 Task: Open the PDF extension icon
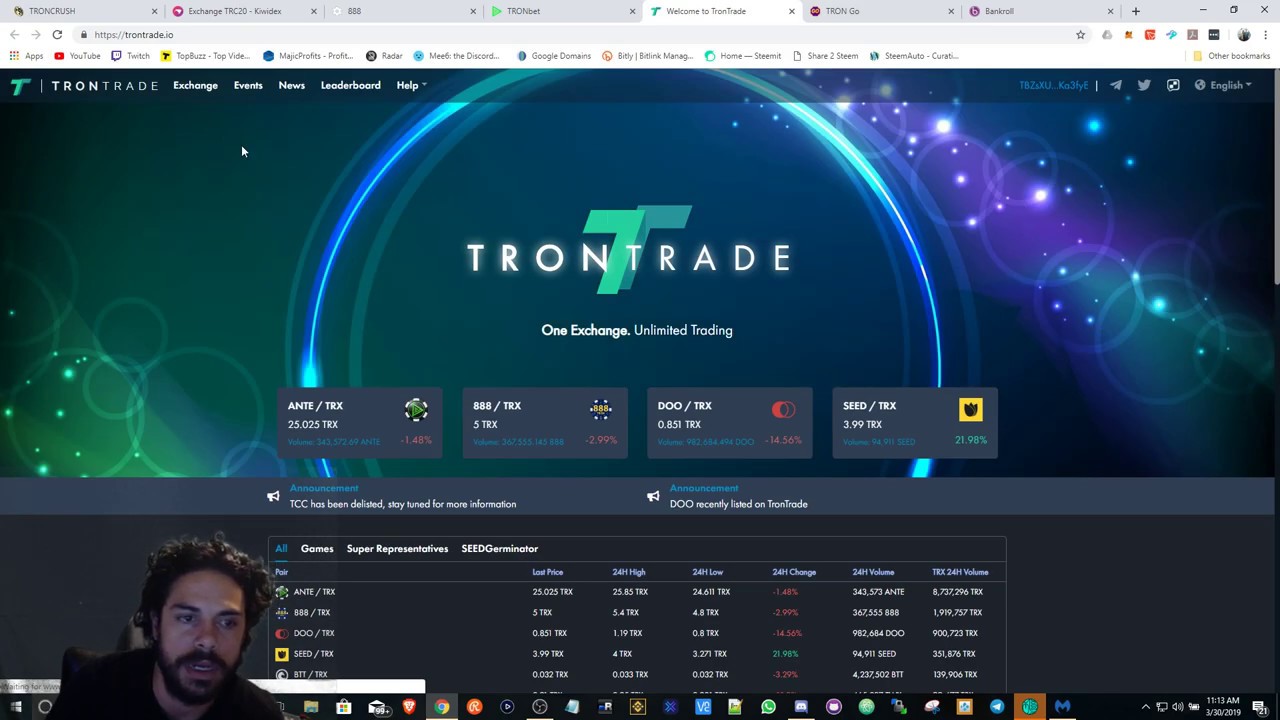[1192, 35]
